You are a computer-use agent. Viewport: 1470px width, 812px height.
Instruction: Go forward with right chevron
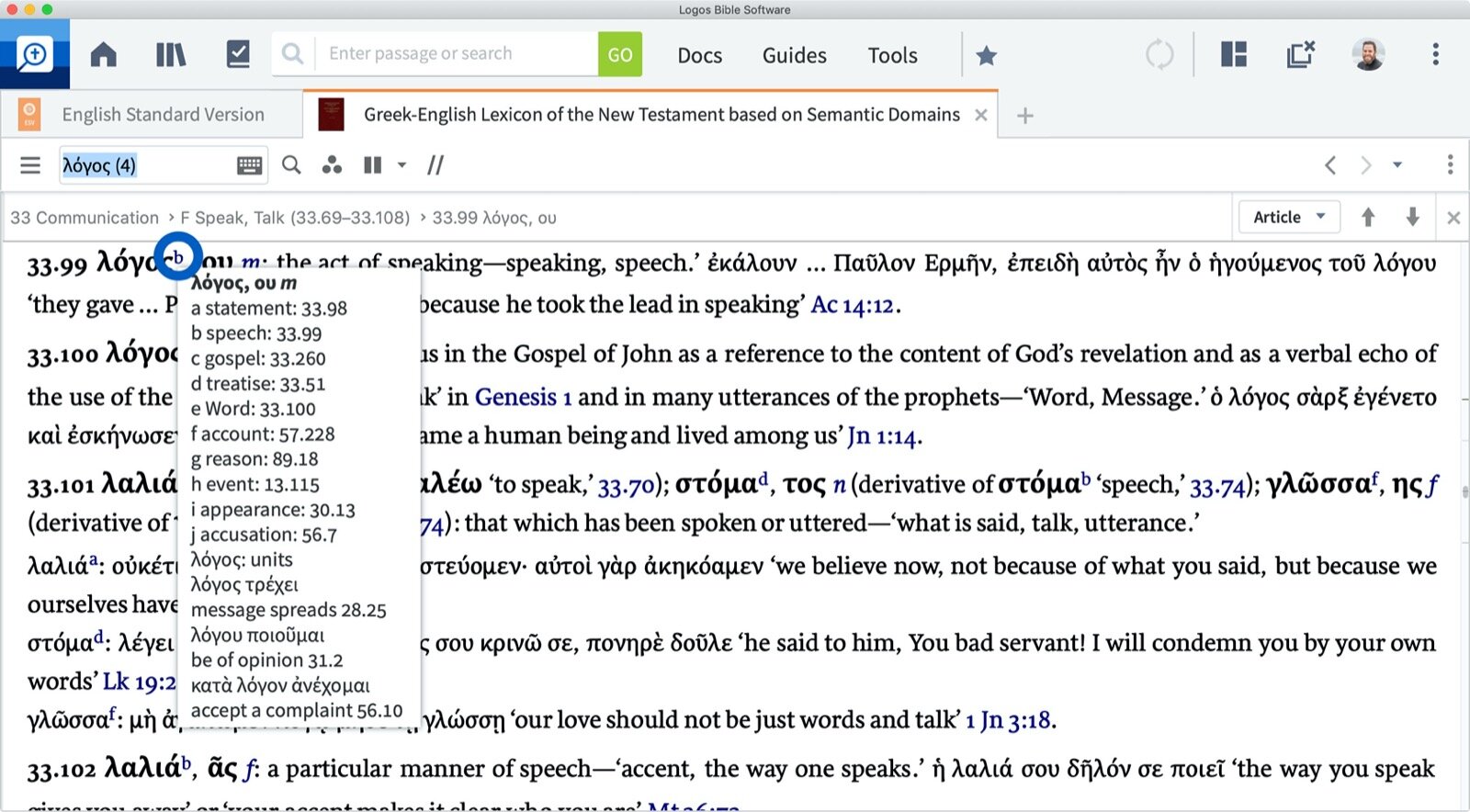(x=1366, y=165)
